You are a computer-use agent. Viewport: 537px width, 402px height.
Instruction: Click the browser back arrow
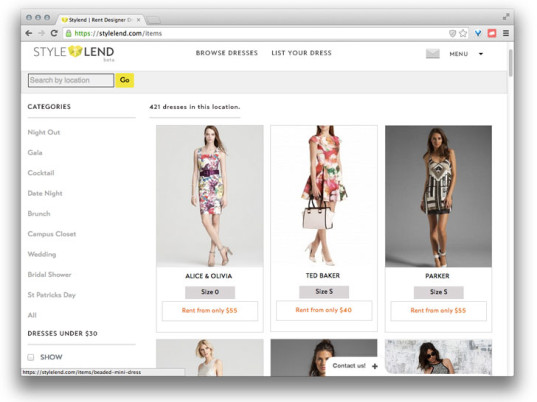pos(29,33)
